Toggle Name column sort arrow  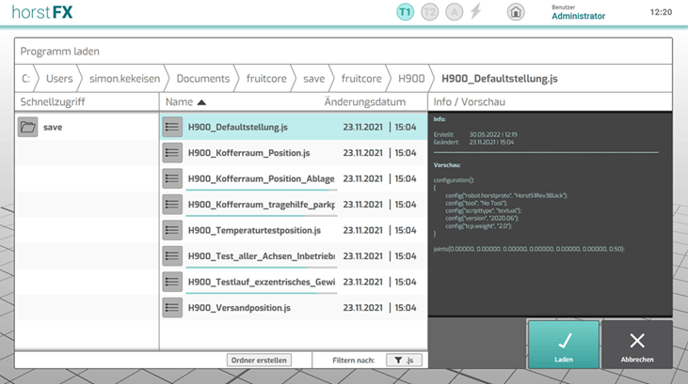click(201, 102)
